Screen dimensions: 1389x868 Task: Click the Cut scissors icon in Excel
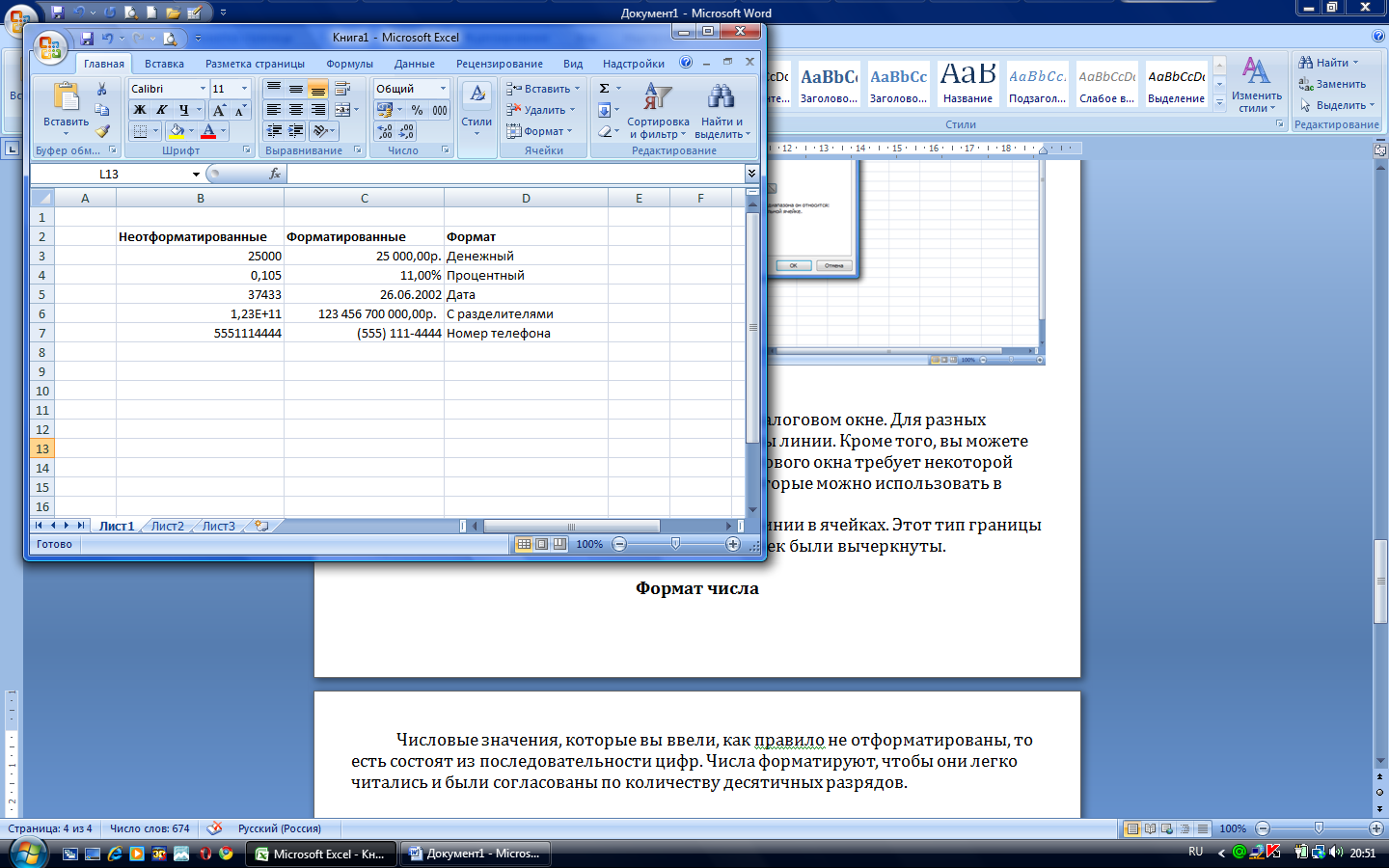click(102, 89)
